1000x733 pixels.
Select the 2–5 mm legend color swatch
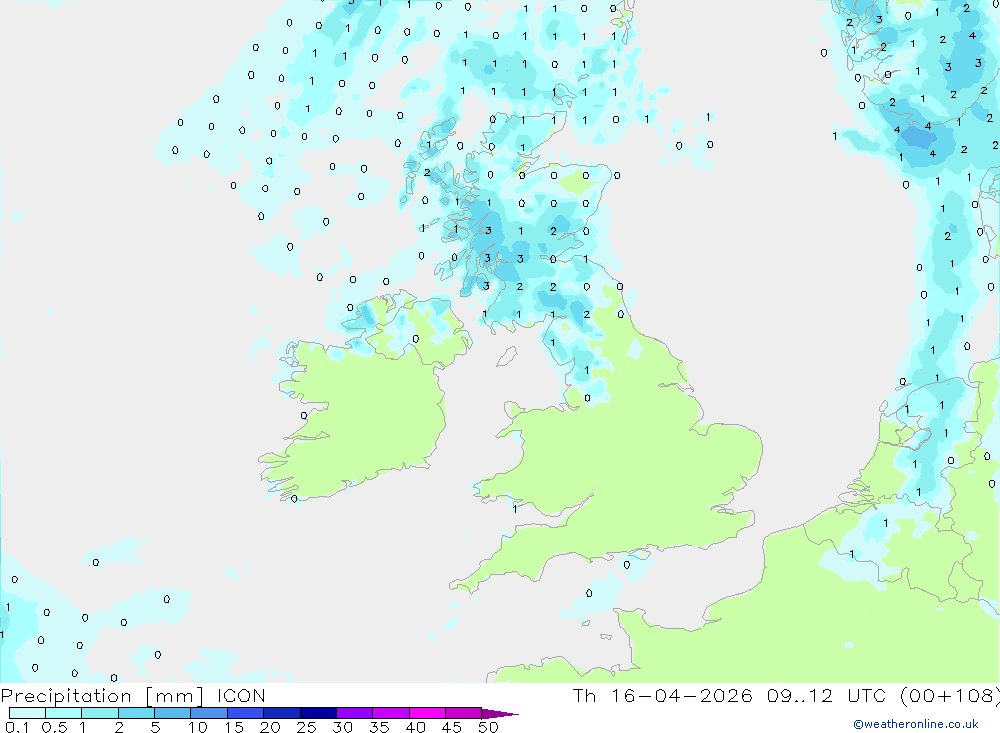tap(136, 713)
